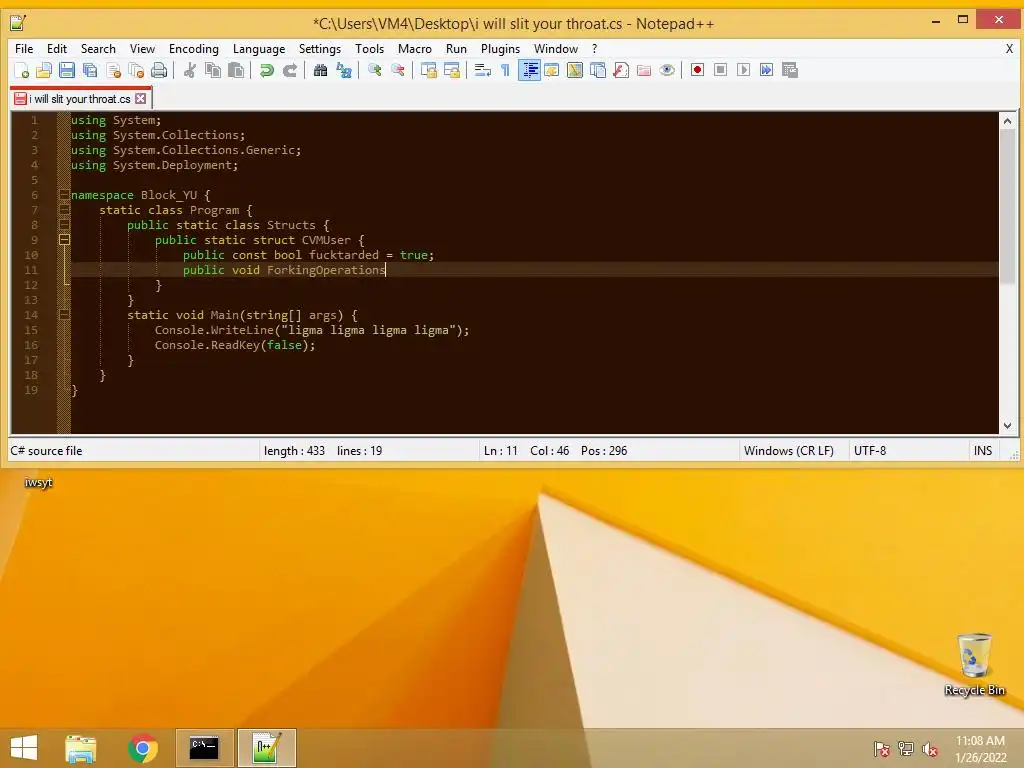The image size is (1024, 768).
Task: Click the Copy toolbar icon
Action: coord(213,70)
